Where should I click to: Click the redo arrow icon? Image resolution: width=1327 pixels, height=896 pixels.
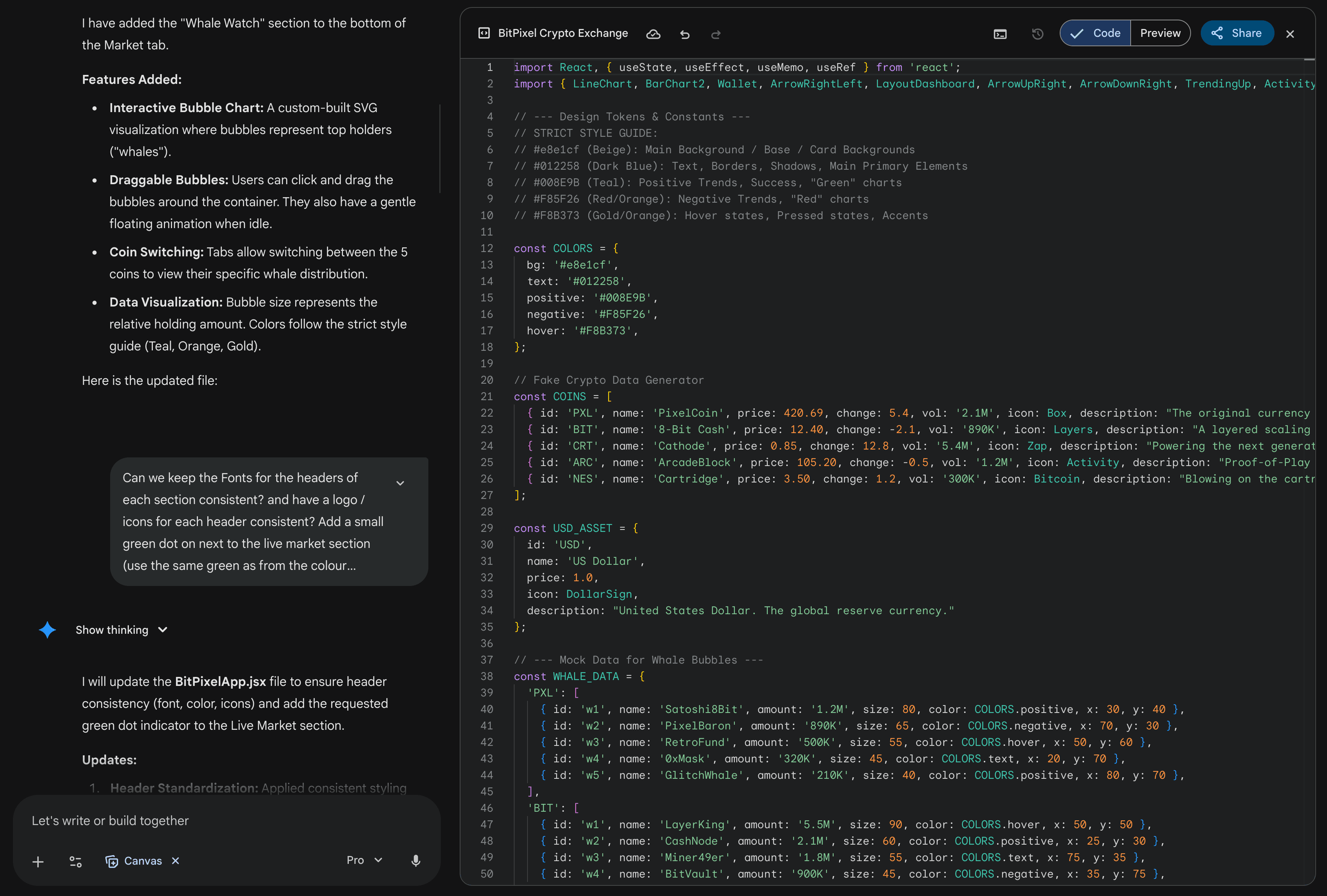tap(716, 34)
